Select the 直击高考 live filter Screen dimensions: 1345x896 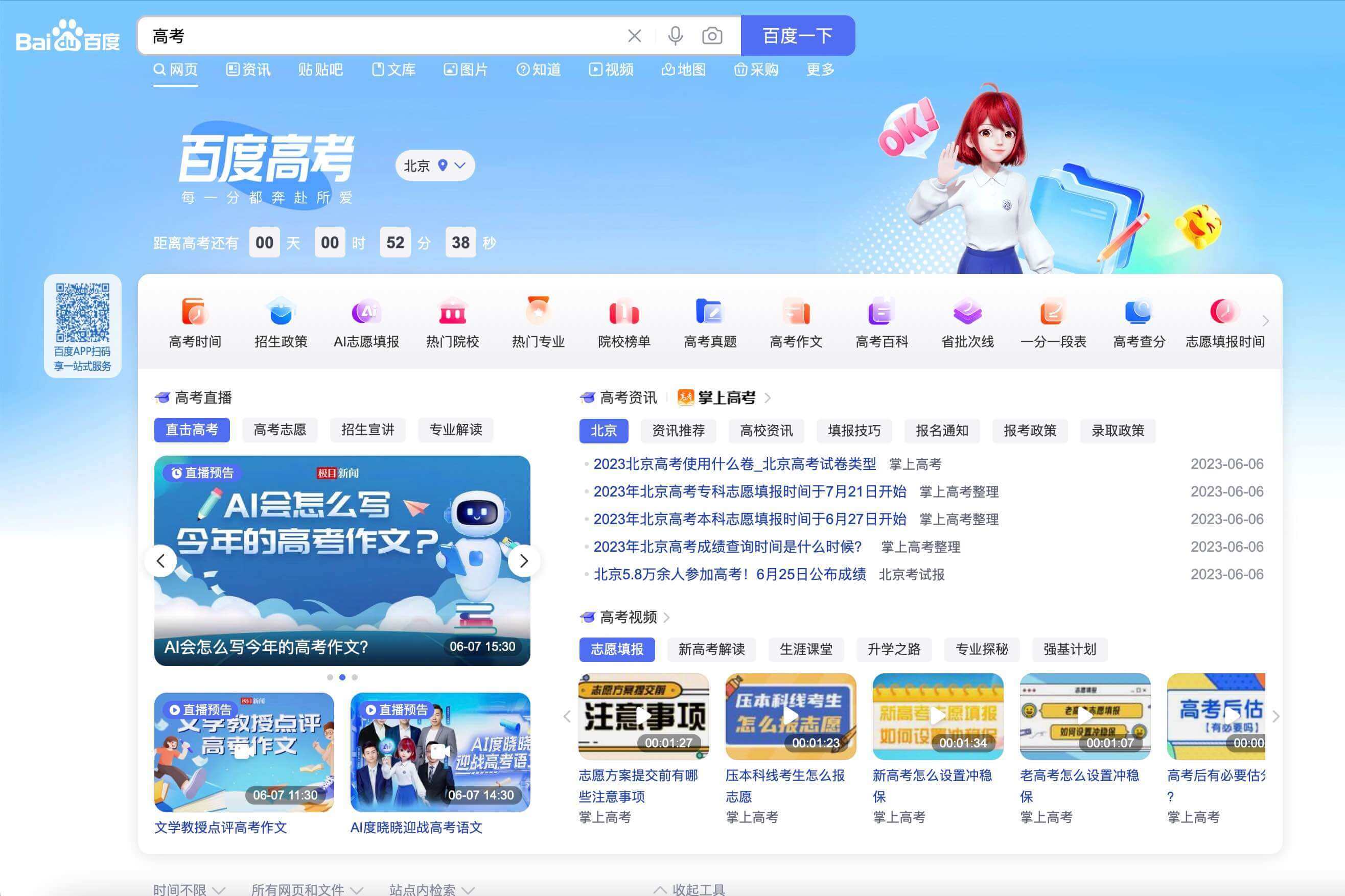(x=192, y=430)
